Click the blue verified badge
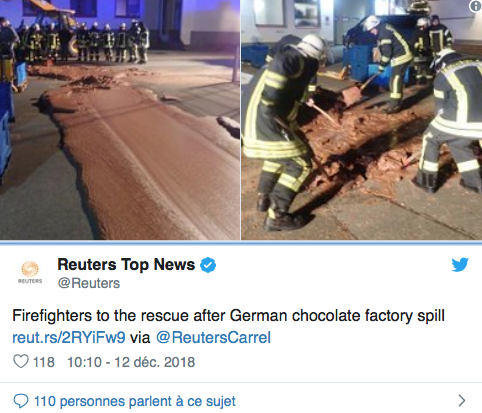482x413 pixels. pos(208,265)
